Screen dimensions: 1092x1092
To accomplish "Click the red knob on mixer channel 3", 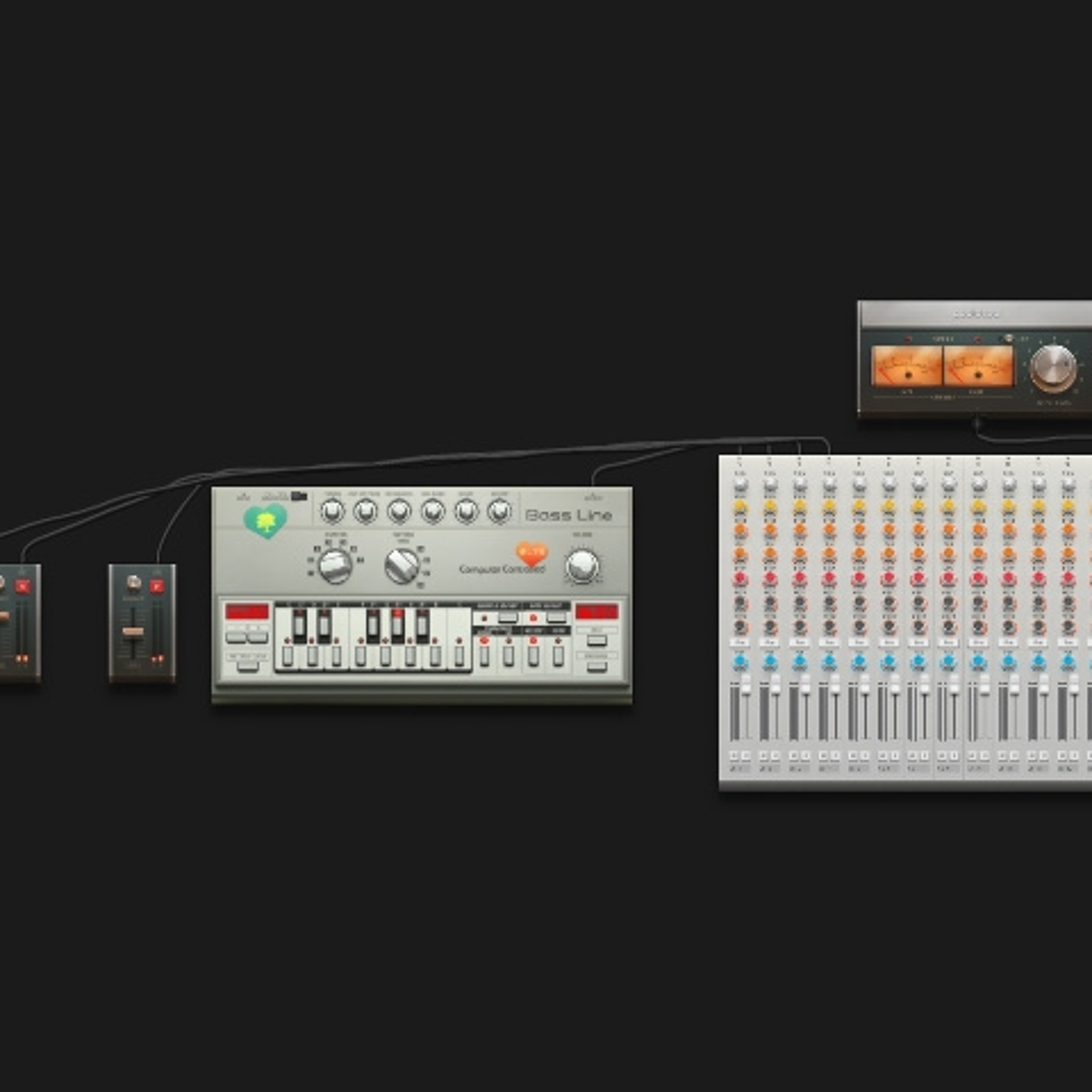I will point(799,579).
